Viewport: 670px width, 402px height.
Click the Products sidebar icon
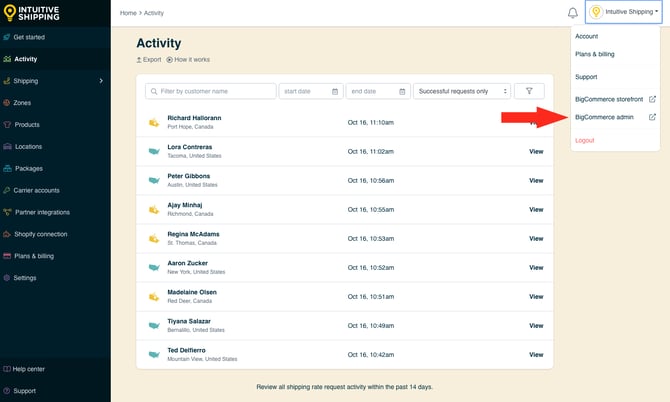pos(7,125)
